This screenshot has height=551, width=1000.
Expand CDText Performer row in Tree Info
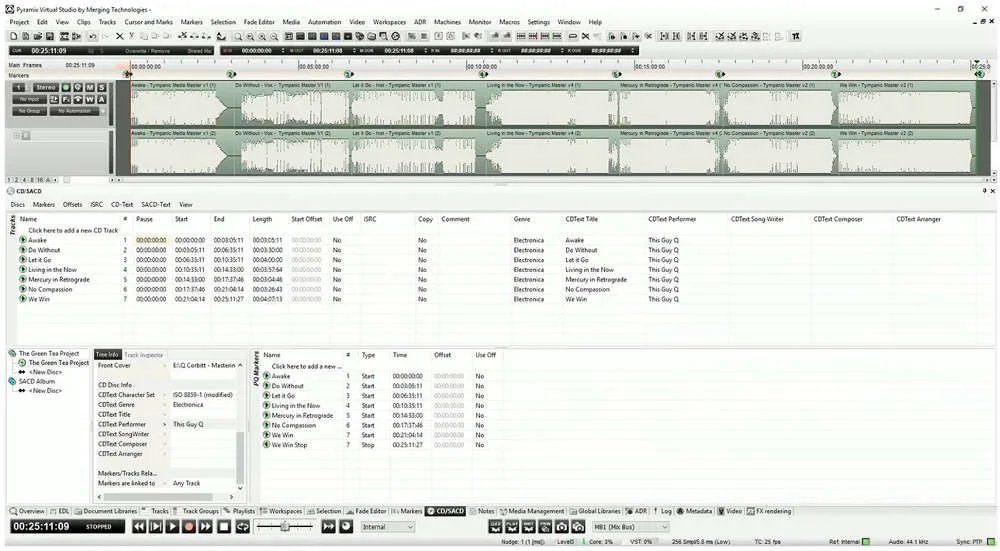tap(165, 425)
